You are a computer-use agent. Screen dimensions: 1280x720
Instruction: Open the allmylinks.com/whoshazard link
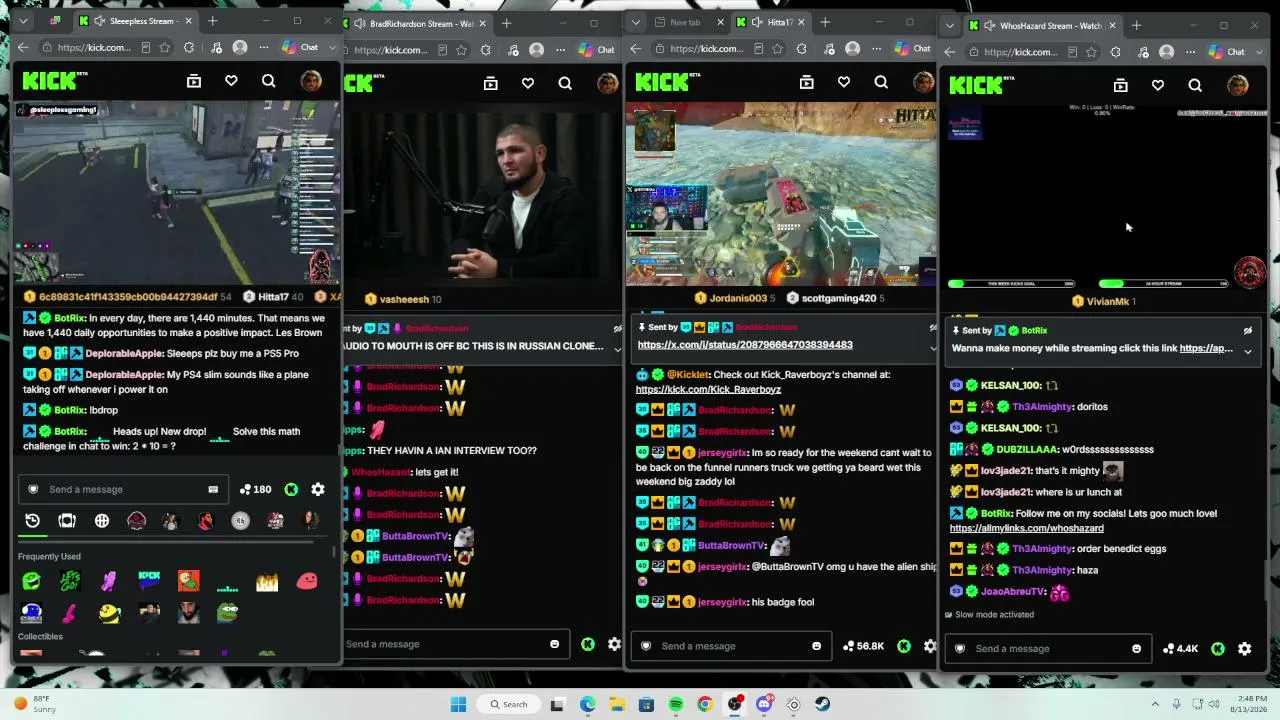1026,528
